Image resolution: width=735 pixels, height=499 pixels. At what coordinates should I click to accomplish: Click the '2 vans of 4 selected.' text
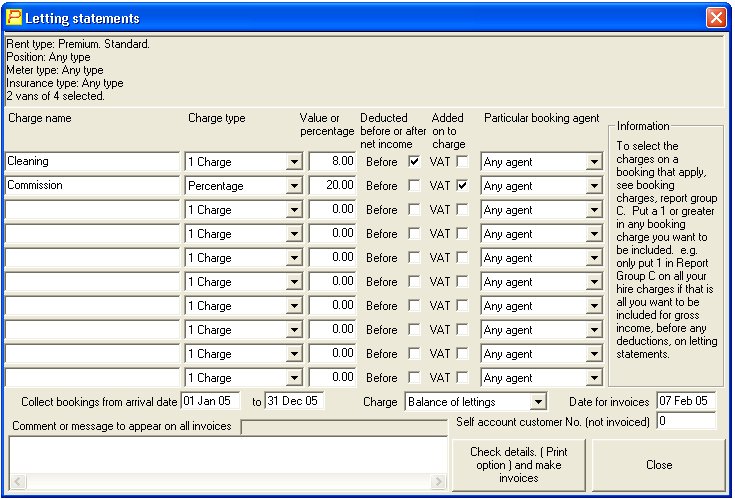point(55,96)
